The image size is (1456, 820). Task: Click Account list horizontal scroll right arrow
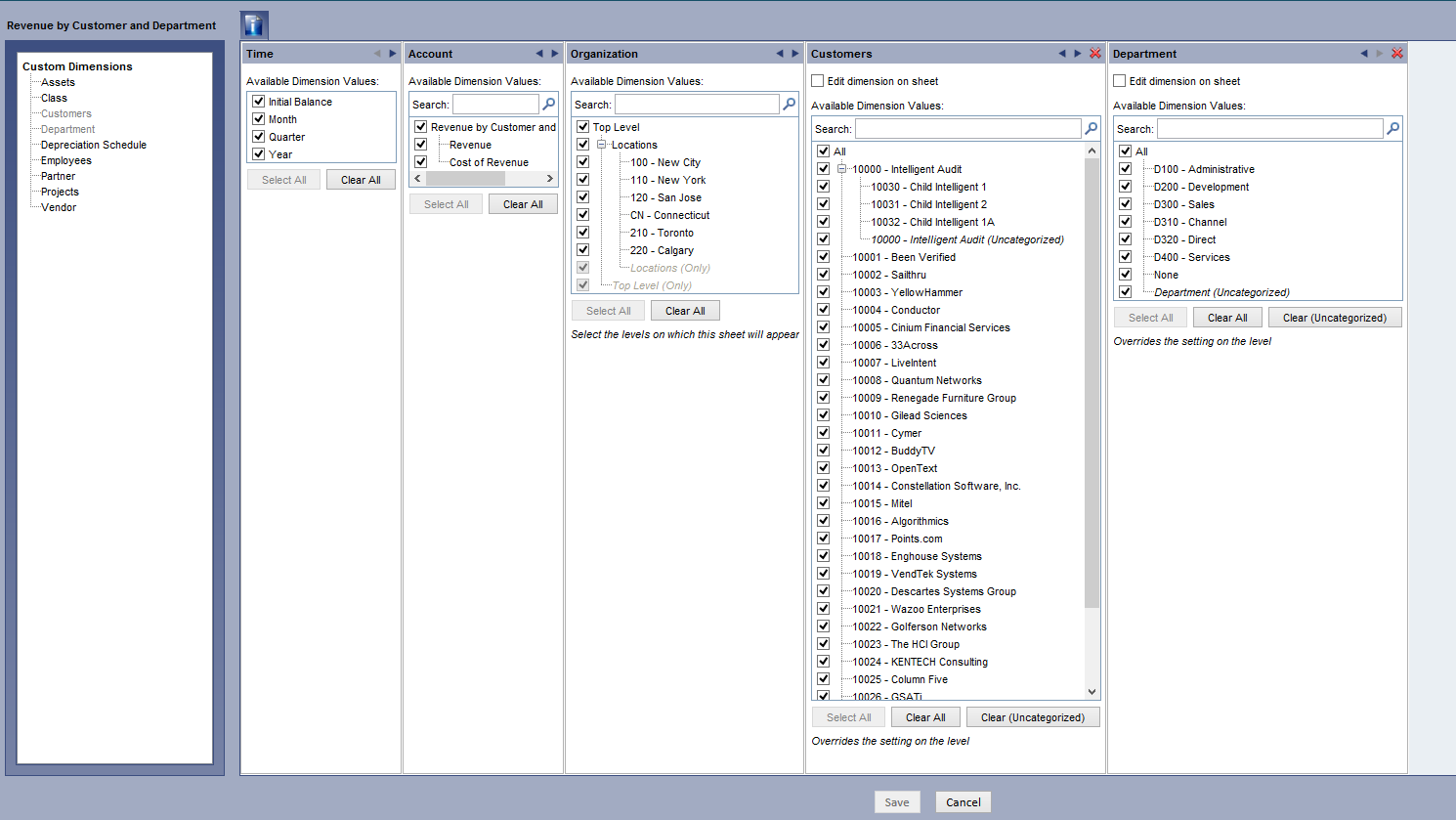click(550, 179)
